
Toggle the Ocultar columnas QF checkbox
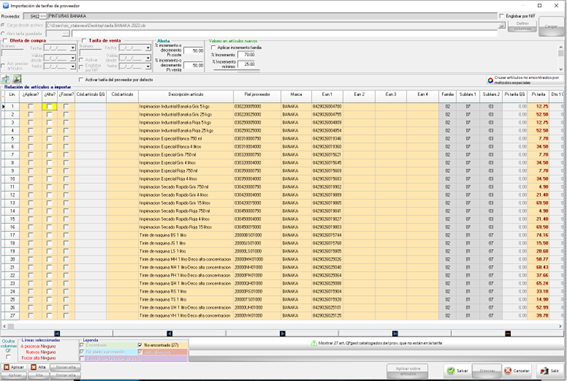(x=8, y=357)
